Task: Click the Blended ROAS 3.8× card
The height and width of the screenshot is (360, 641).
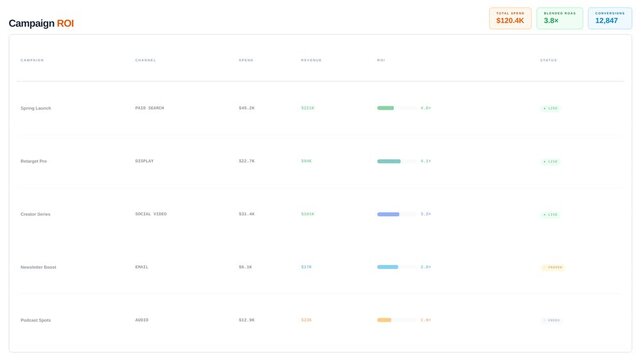Action: [x=560, y=18]
